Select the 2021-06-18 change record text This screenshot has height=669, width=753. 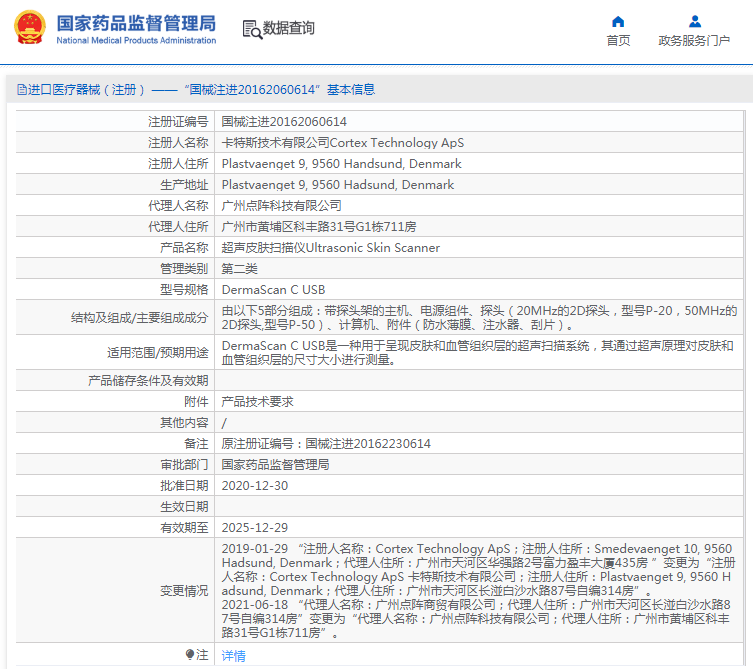(x=476, y=619)
